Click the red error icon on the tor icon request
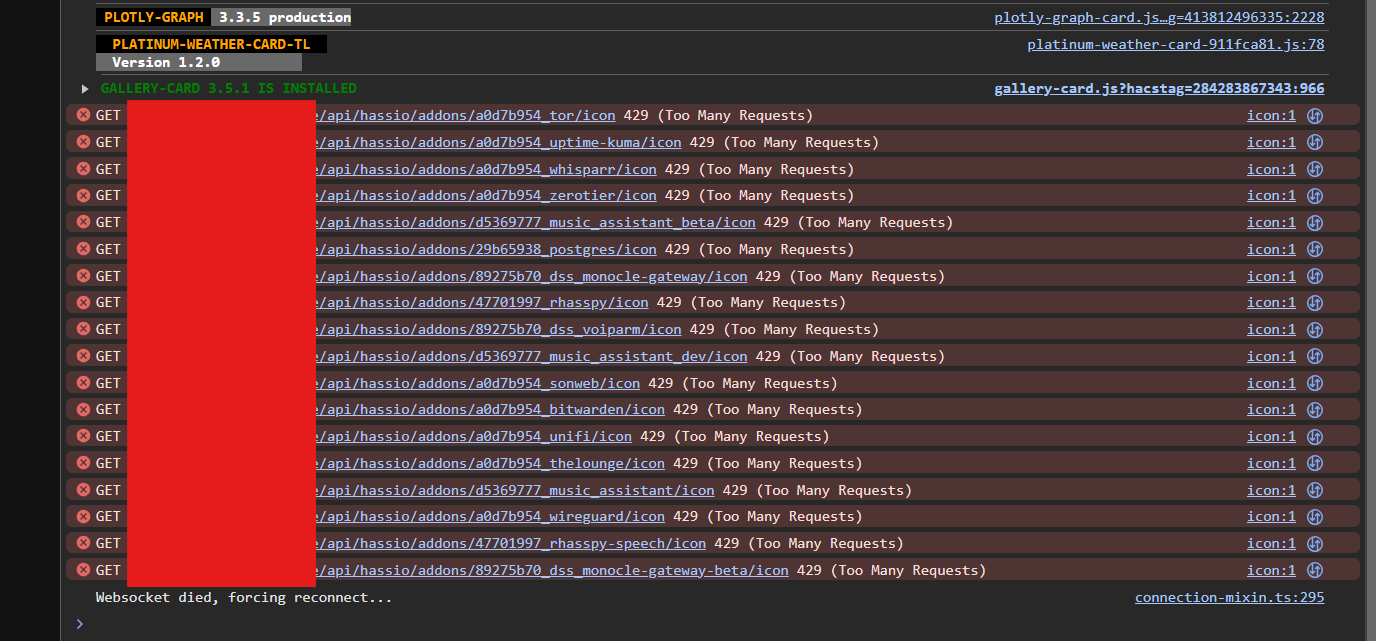The height and width of the screenshot is (641, 1376). 83,114
